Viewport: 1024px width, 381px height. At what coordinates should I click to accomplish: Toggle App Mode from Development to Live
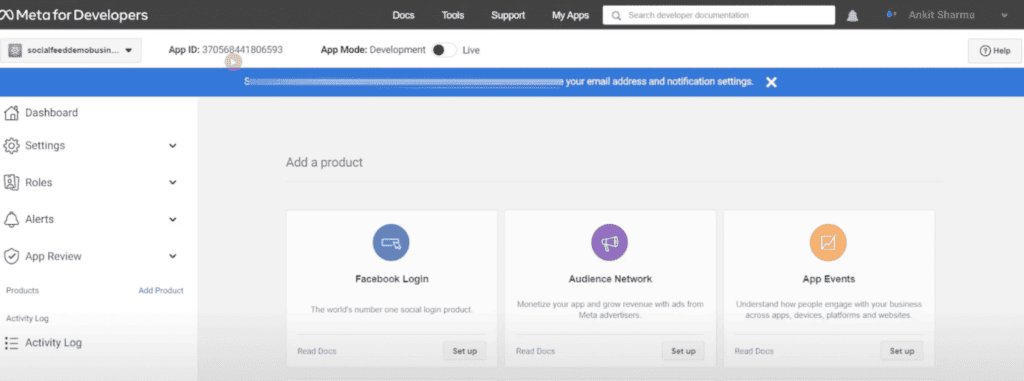444,50
